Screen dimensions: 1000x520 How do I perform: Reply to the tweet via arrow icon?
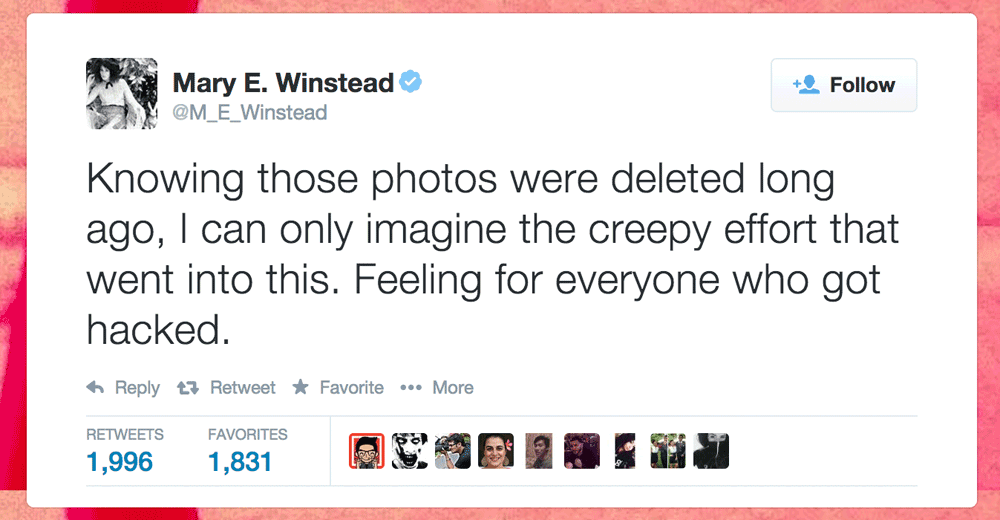coord(95,387)
